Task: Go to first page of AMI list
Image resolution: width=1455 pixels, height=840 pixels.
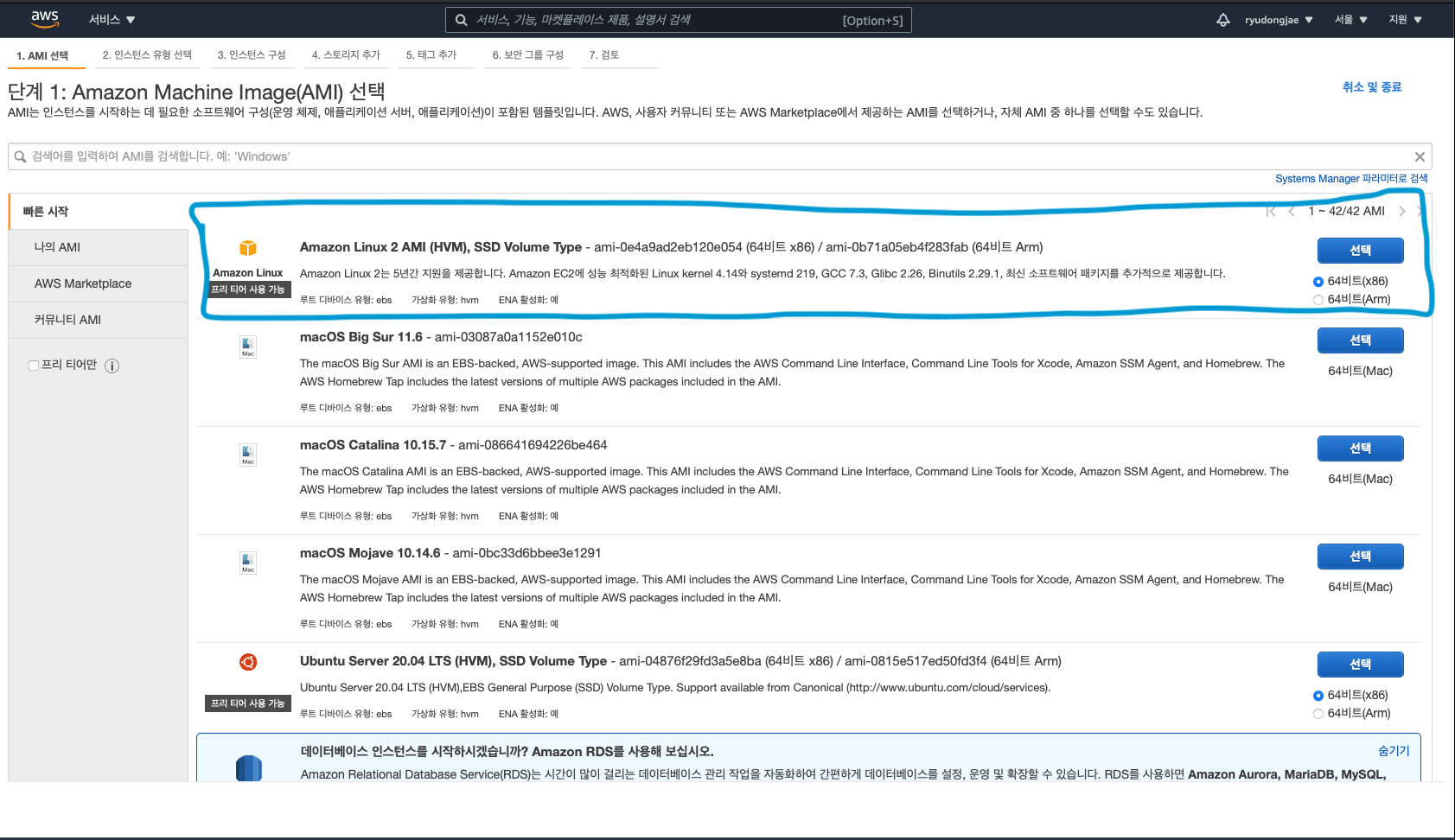Action: [1270, 212]
